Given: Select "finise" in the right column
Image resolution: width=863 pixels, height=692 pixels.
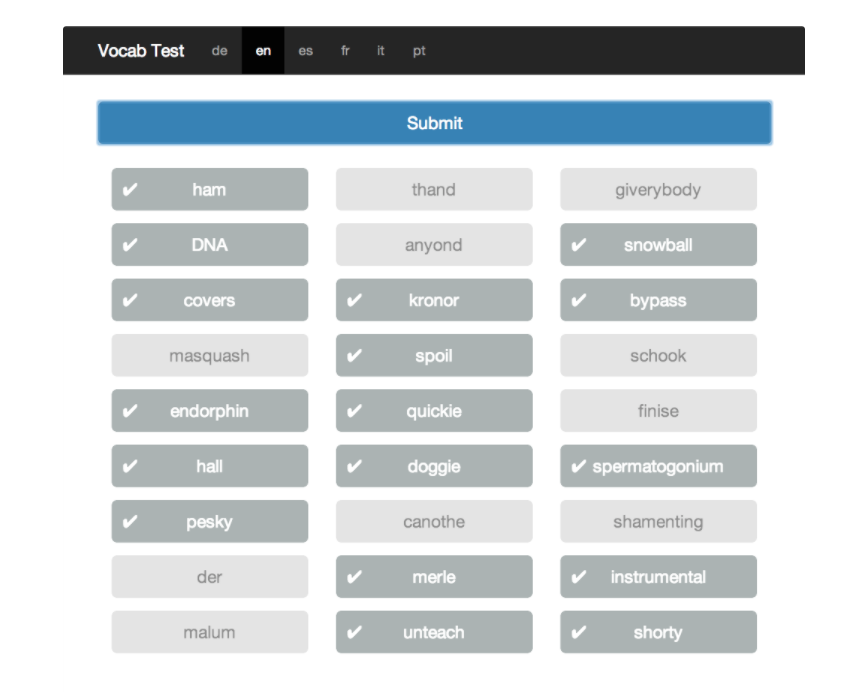Looking at the screenshot, I should coord(658,411).
